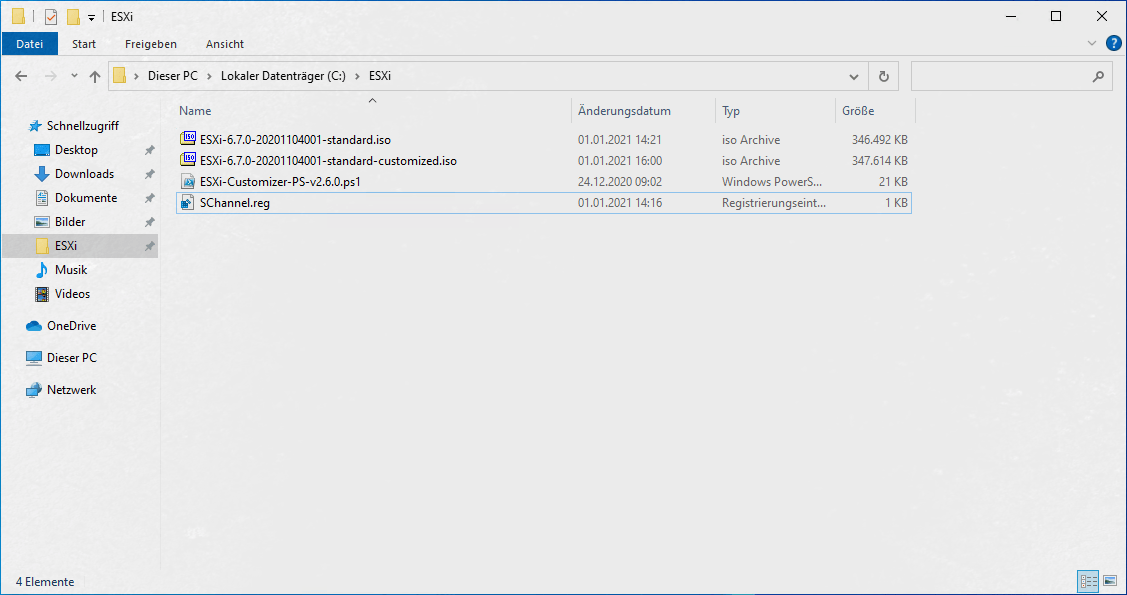The image size is (1127, 595).
Task: Refresh the ESXi folder view
Action: point(883,76)
